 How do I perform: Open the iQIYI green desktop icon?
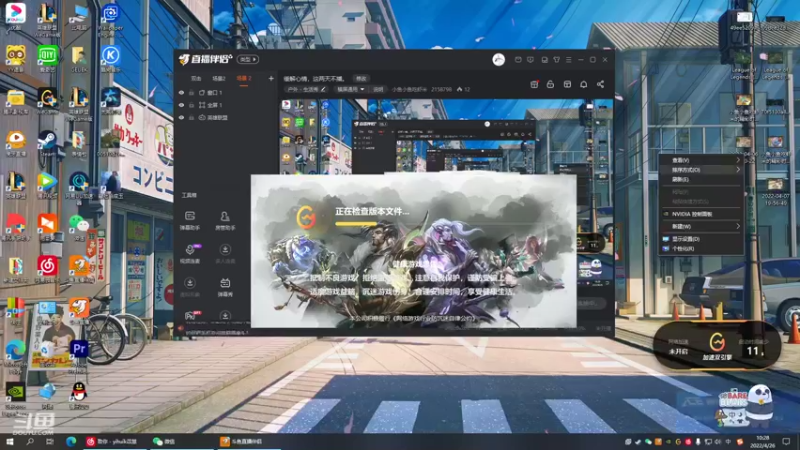click(x=47, y=59)
